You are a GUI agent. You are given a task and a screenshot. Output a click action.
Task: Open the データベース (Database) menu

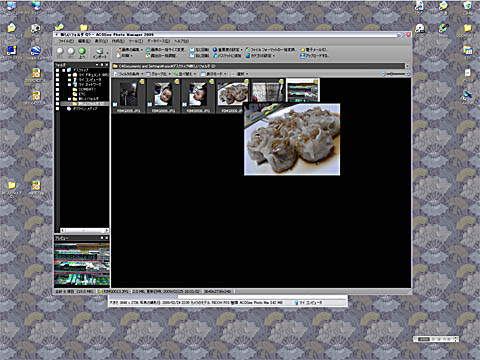[159, 41]
